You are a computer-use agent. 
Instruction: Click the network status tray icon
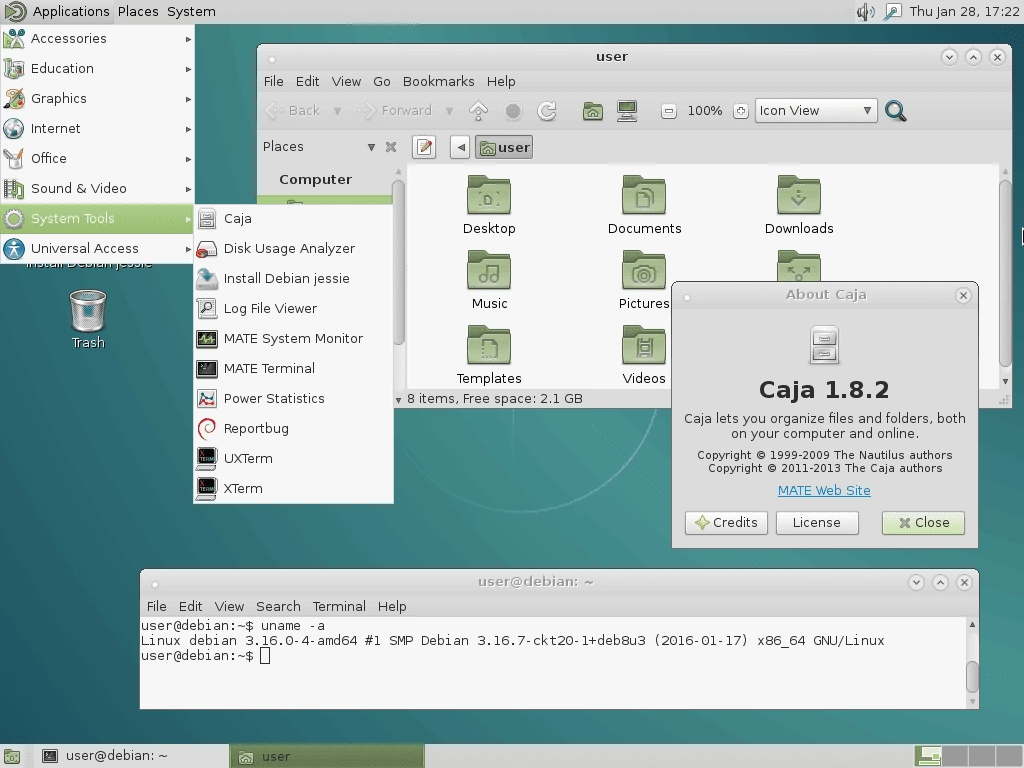pos(893,12)
